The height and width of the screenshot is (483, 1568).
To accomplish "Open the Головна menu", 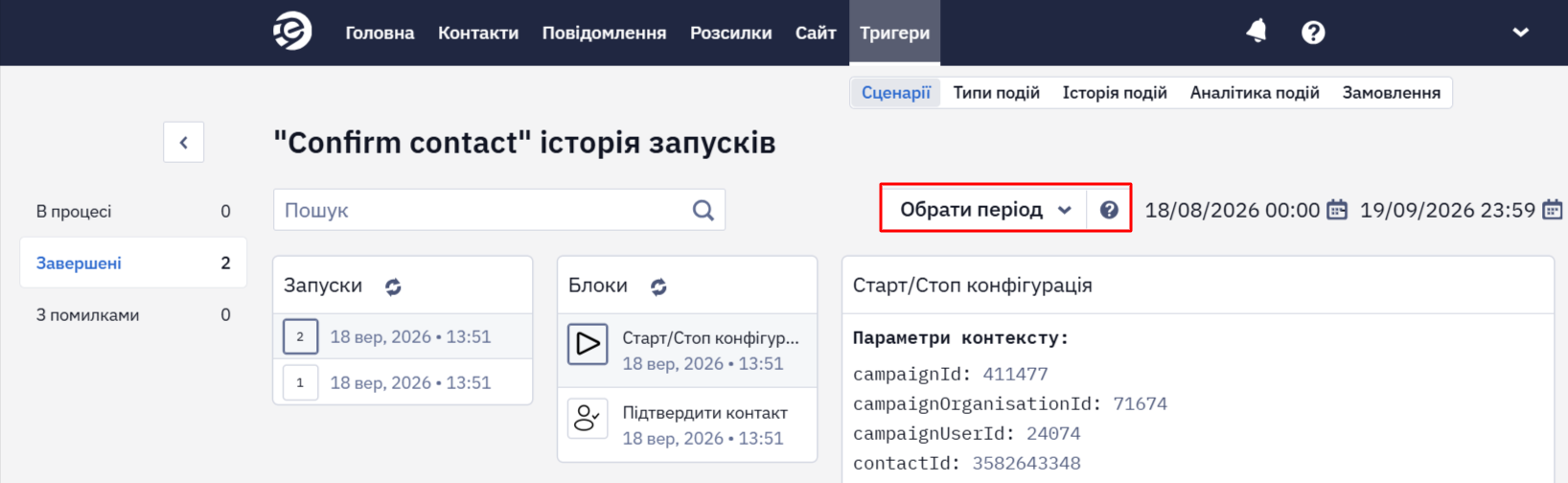I will (380, 33).
